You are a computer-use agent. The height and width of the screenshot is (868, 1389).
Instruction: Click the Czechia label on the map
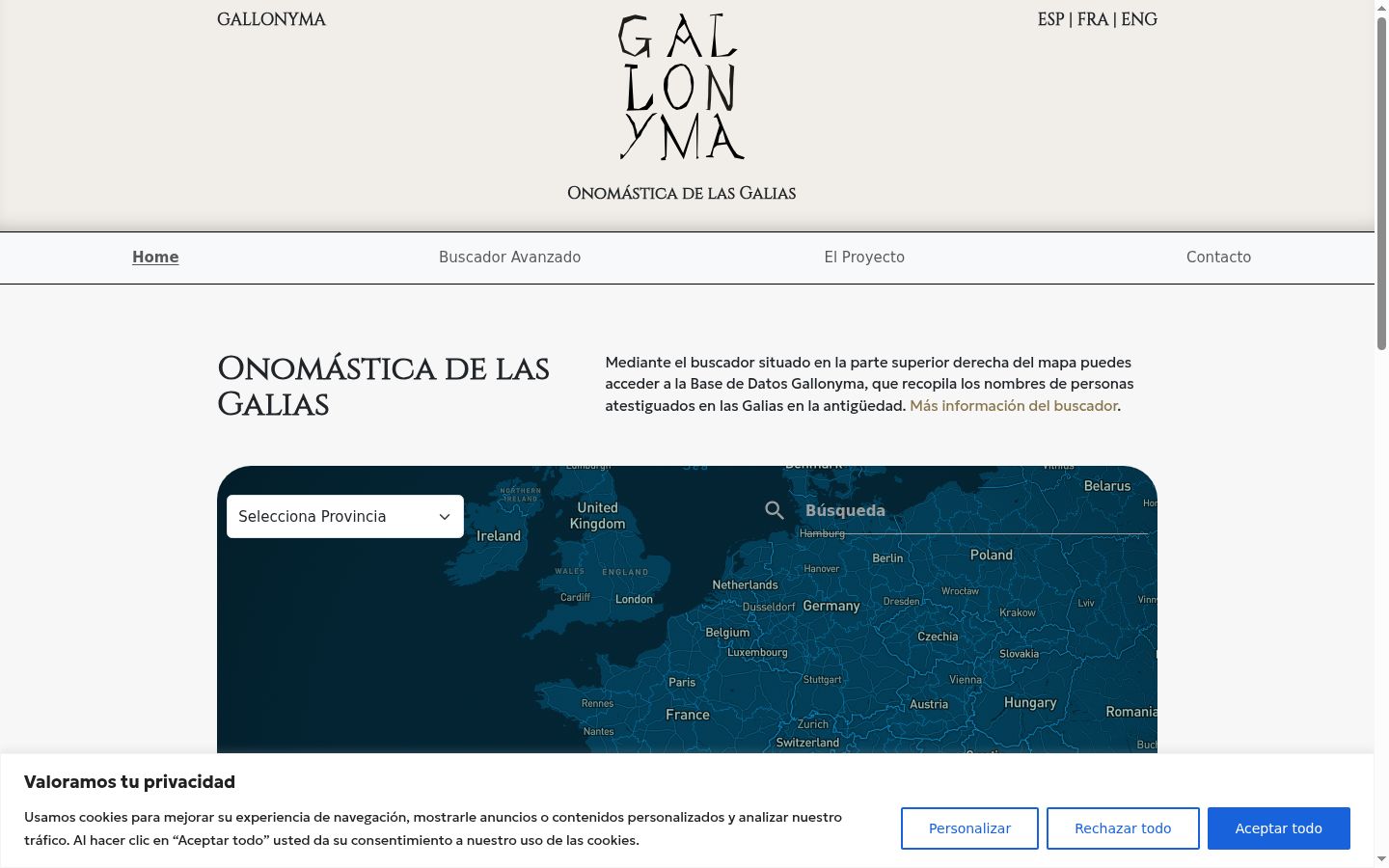(938, 637)
